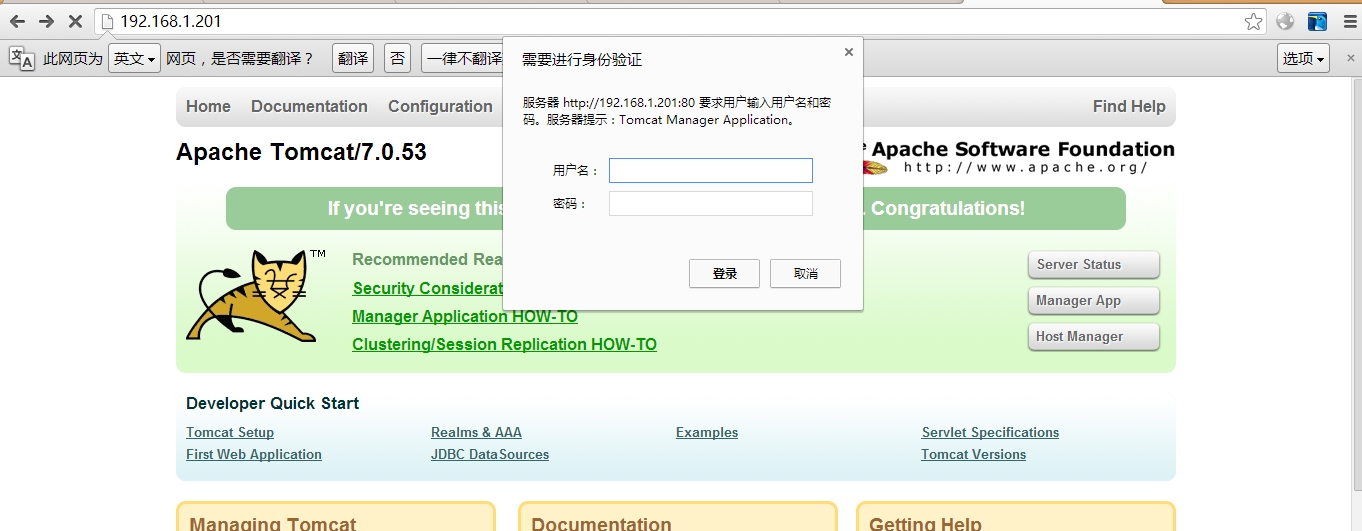
Task: Click the Host Manager button
Action: (x=1094, y=337)
